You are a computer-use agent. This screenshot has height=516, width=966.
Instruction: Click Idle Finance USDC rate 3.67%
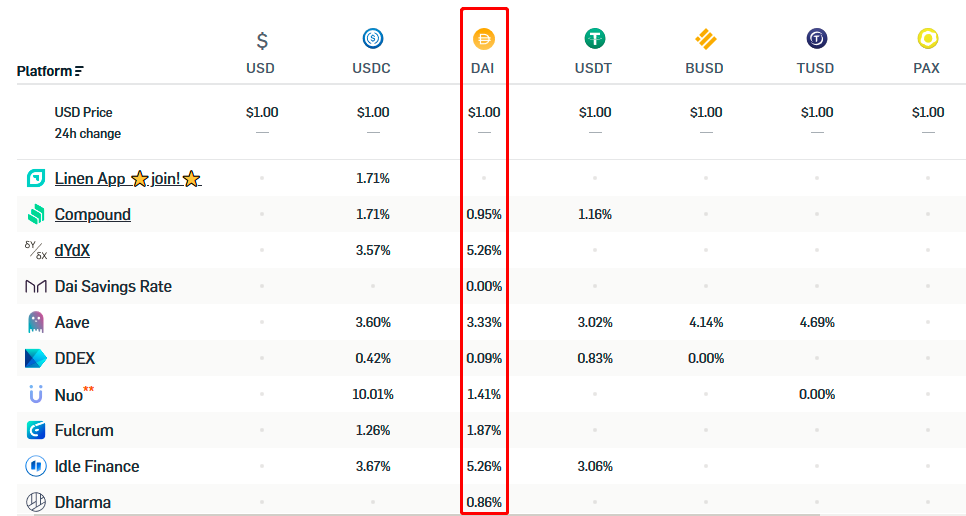pyautogui.click(x=373, y=466)
